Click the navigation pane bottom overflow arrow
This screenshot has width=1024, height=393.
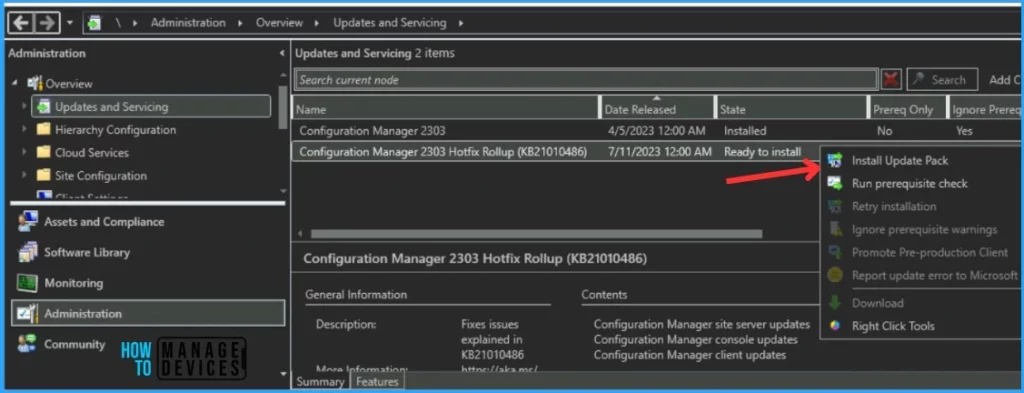point(283,374)
